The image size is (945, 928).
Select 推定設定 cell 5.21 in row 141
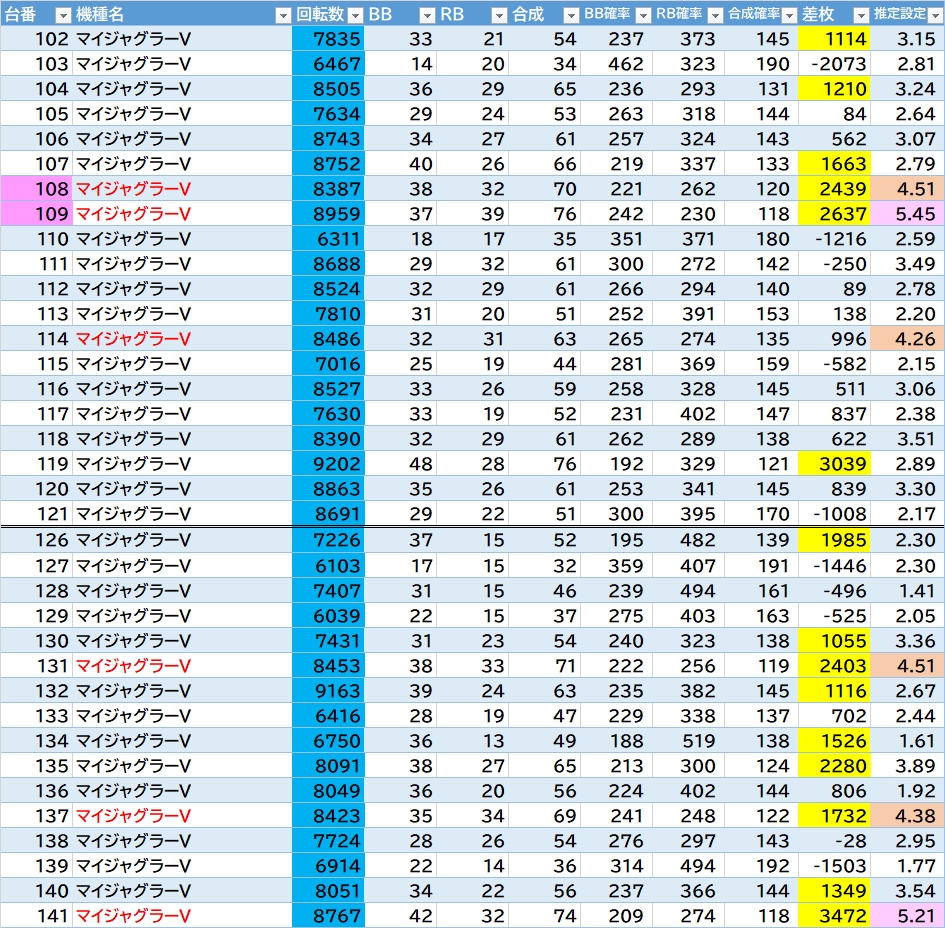(x=907, y=915)
